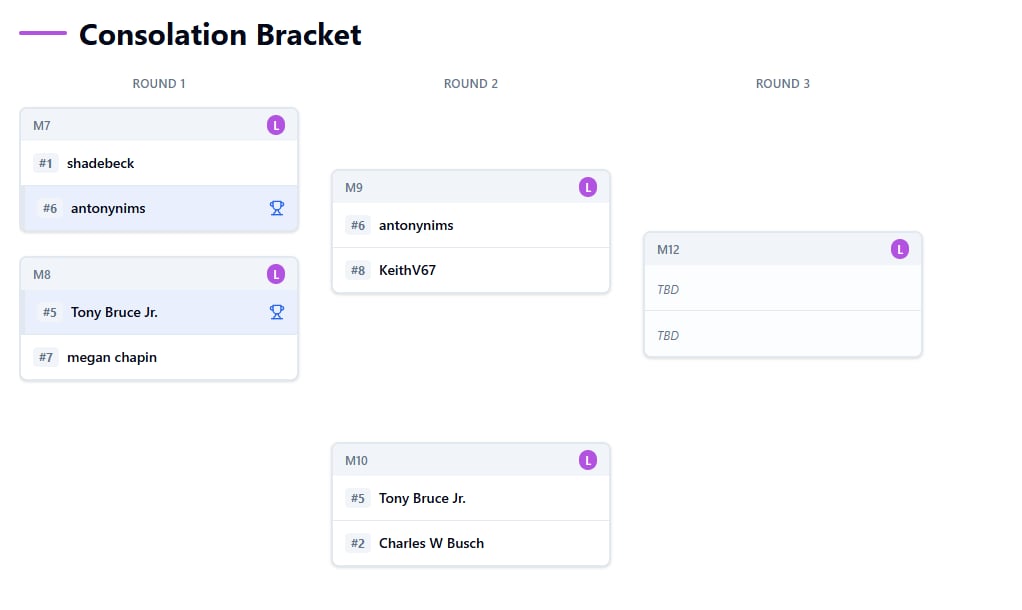This screenshot has height=610, width=1022.
Task: Click the purple L badge on match M9
Action: [588, 187]
